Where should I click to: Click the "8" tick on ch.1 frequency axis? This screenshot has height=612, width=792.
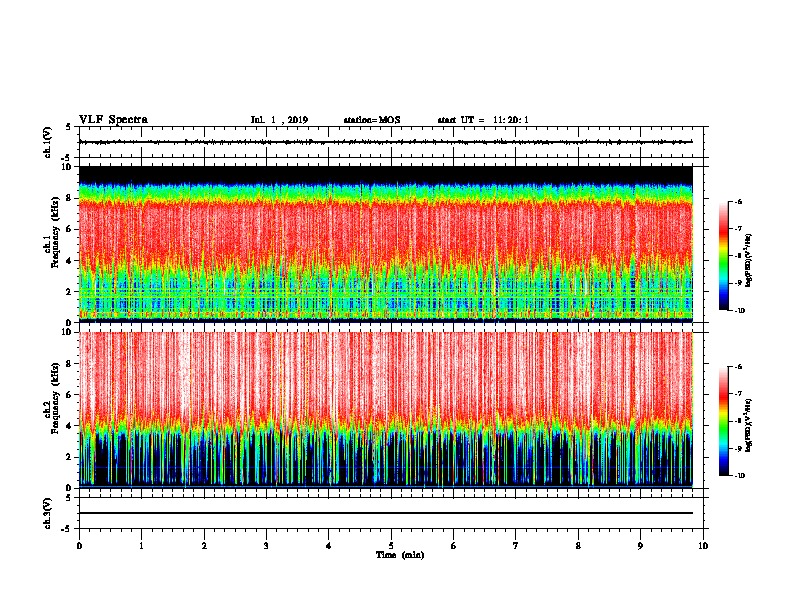(x=70, y=198)
